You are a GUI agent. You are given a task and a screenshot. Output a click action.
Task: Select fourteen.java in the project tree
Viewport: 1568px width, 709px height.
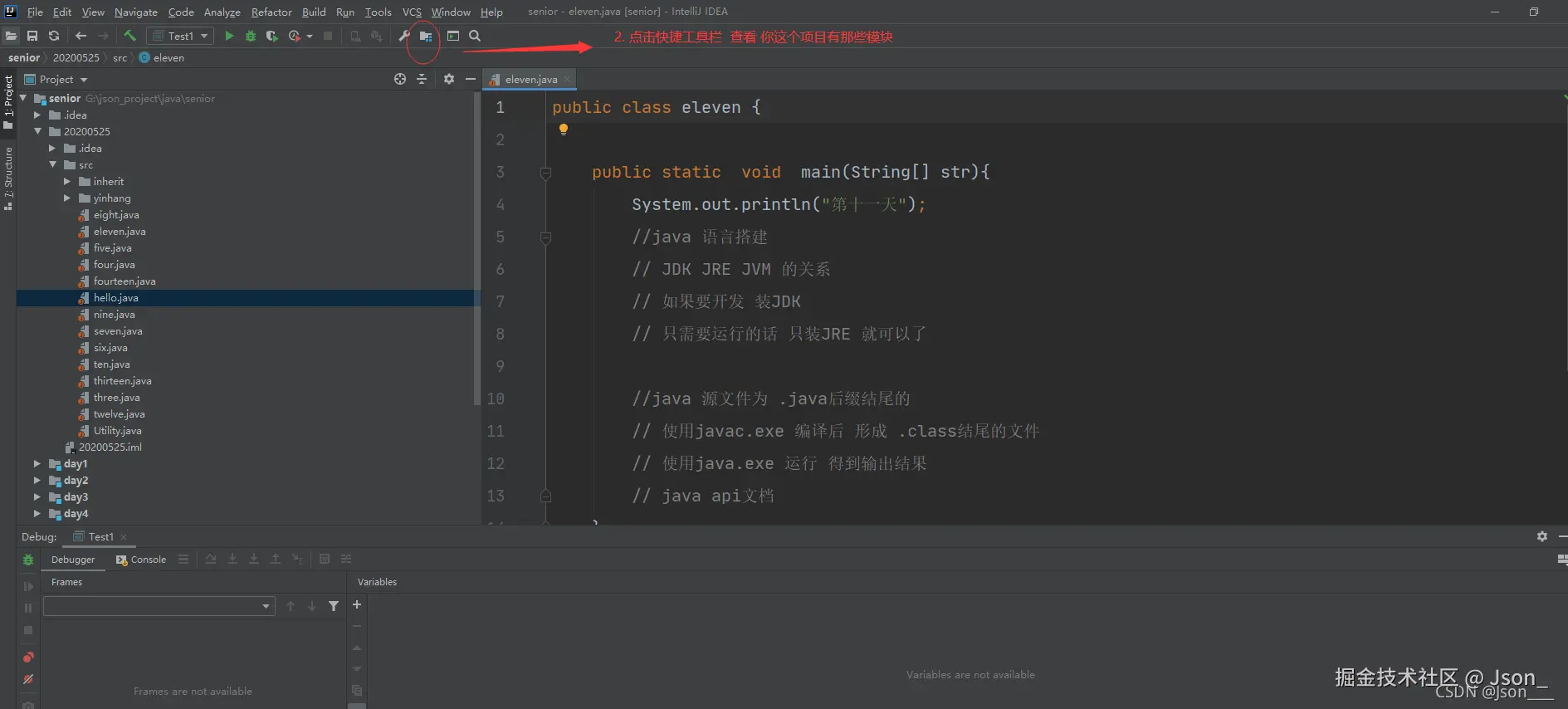tap(124, 281)
